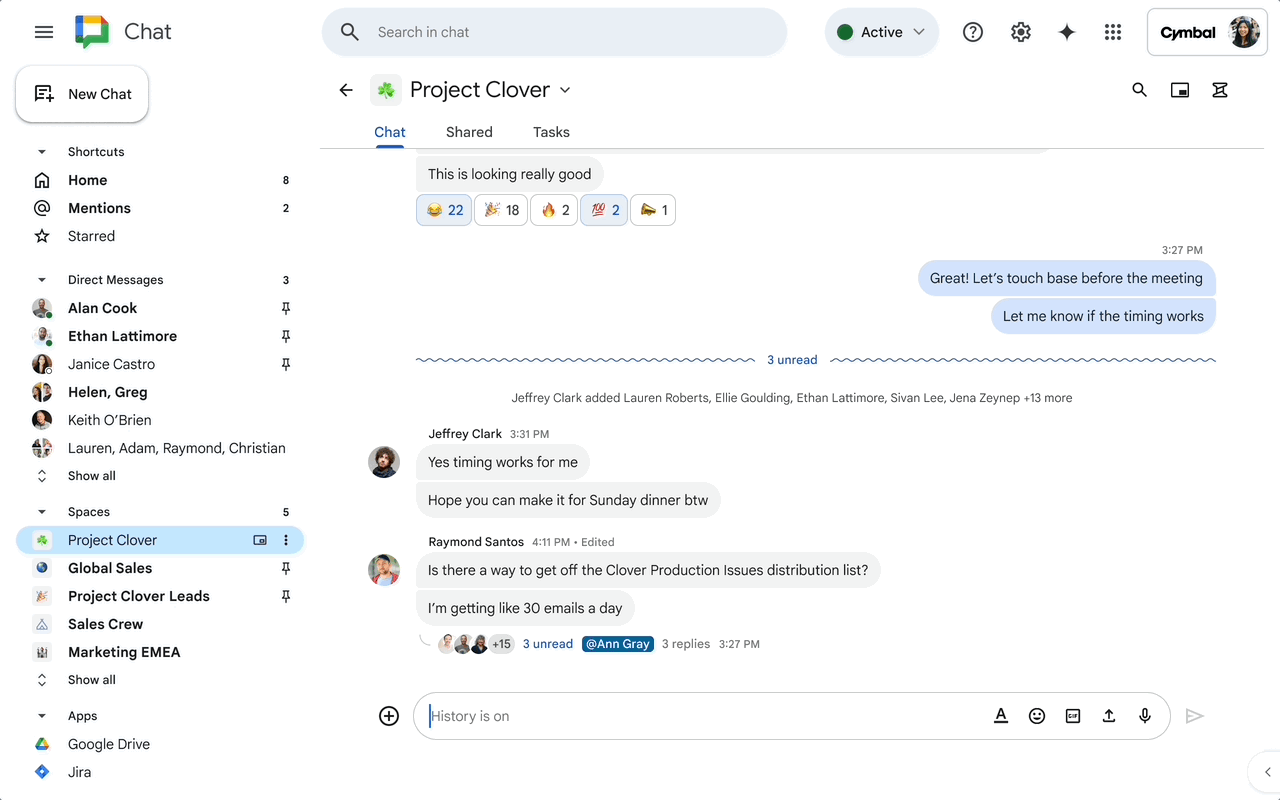Viewport: 1280px width, 800px height.
Task: Open text formatting options in the compose bar
Action: (x=1001, y=716)
